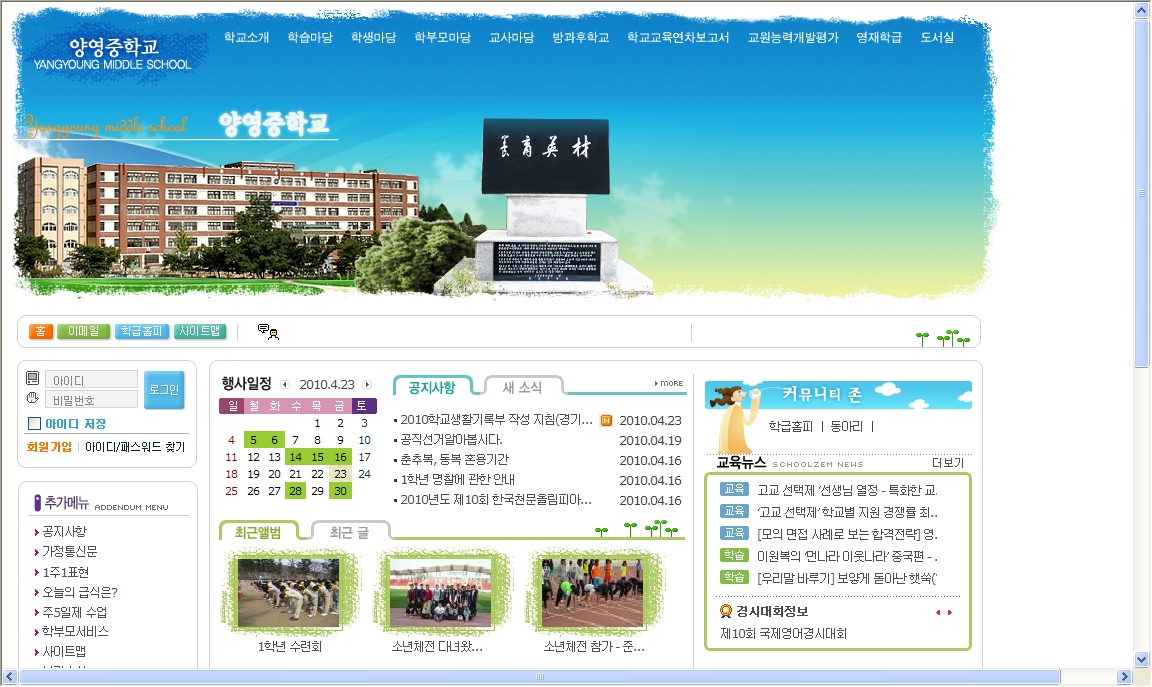Switch to the 최근 글 tab

(350, 532)
